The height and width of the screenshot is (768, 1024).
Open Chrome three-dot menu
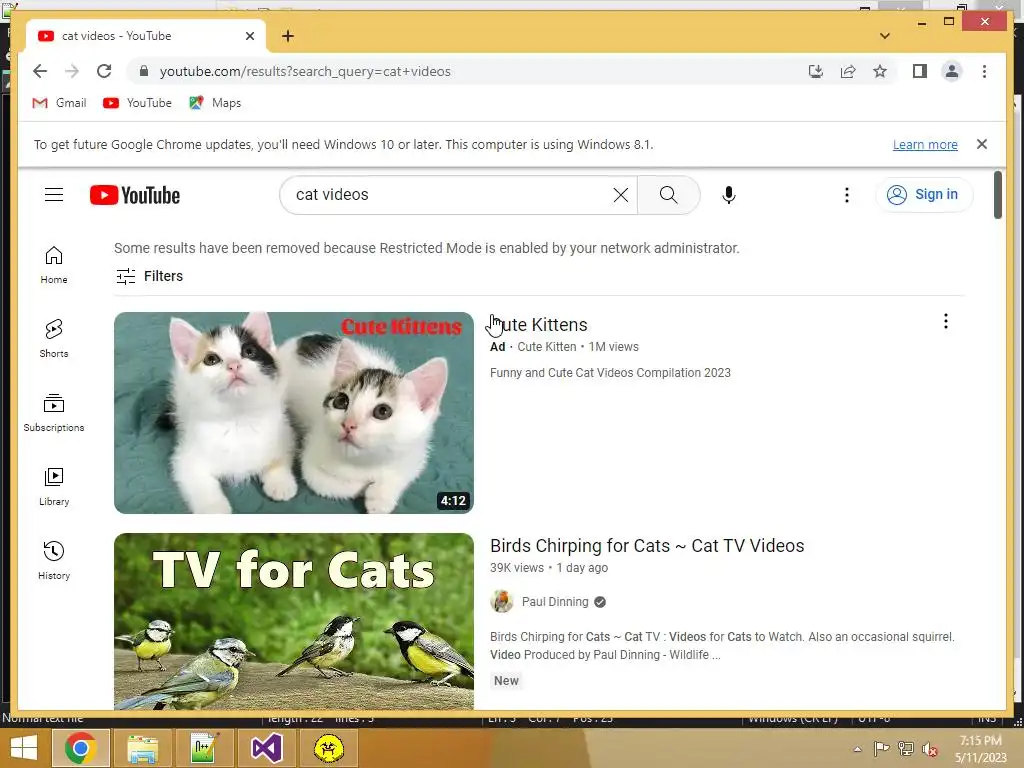tap(984, 71)
